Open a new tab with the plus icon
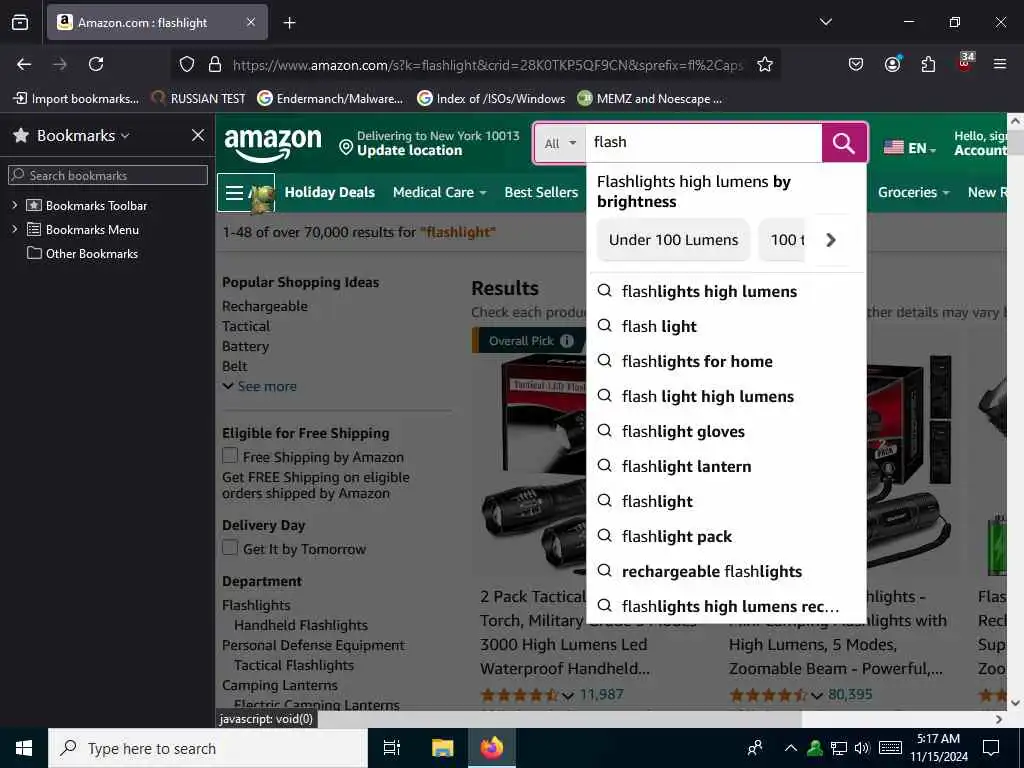This screenshot has height=768, width=1024. [289, 23]
